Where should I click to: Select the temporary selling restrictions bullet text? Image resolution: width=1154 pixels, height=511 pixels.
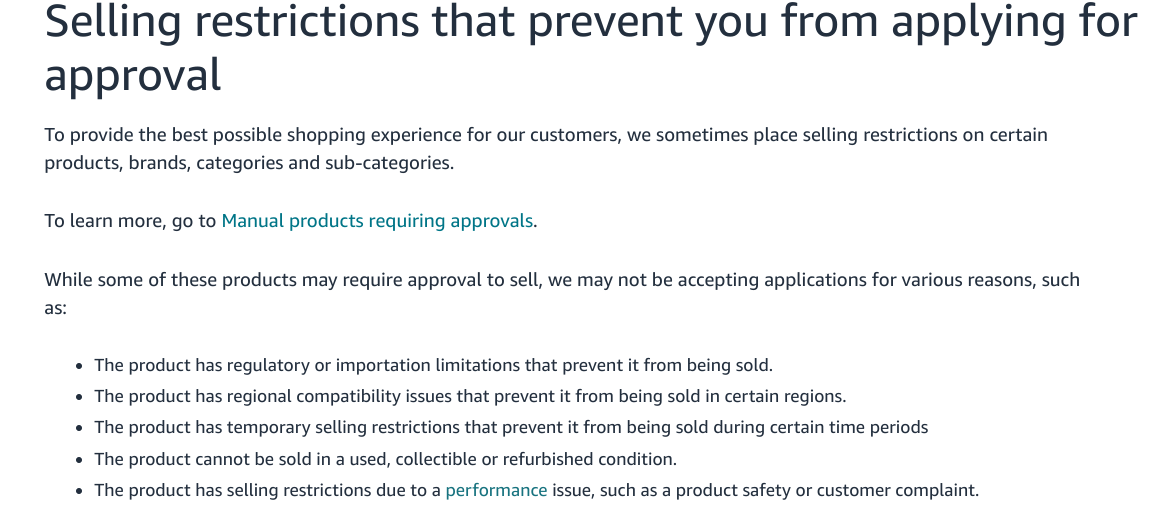tap(511, 427)
